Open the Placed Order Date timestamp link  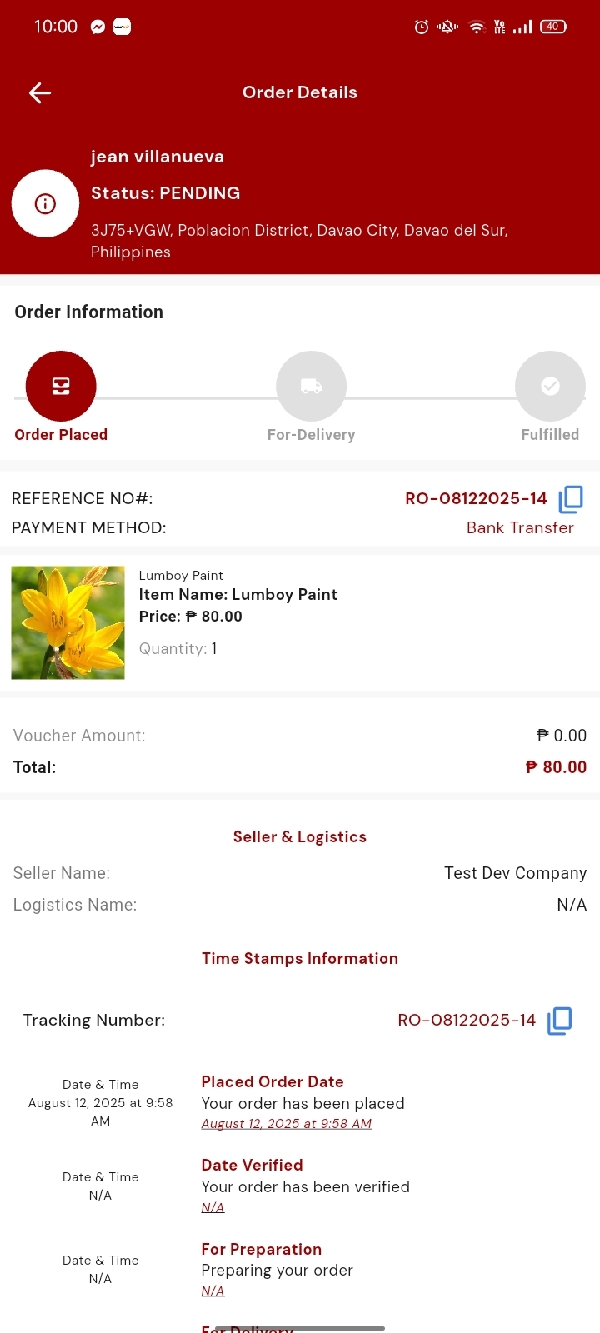coord(287,1124)
